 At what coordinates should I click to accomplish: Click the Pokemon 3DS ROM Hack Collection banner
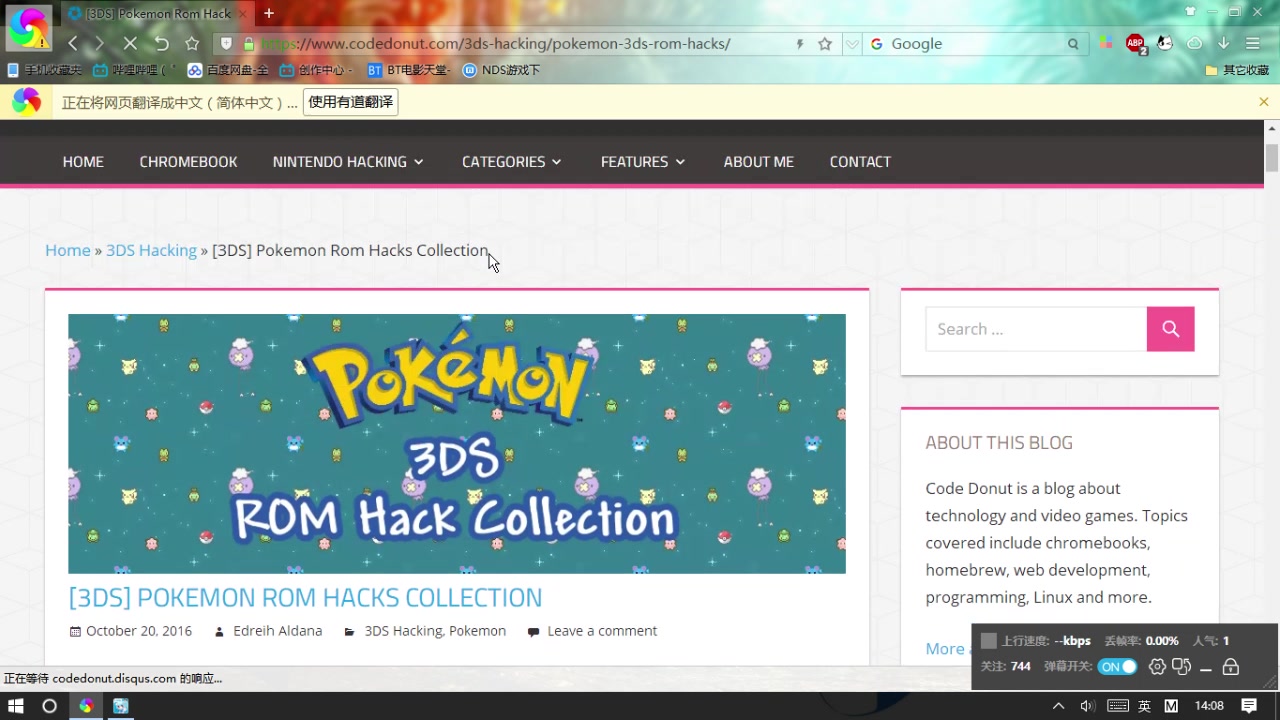click(x=457, y=443)
